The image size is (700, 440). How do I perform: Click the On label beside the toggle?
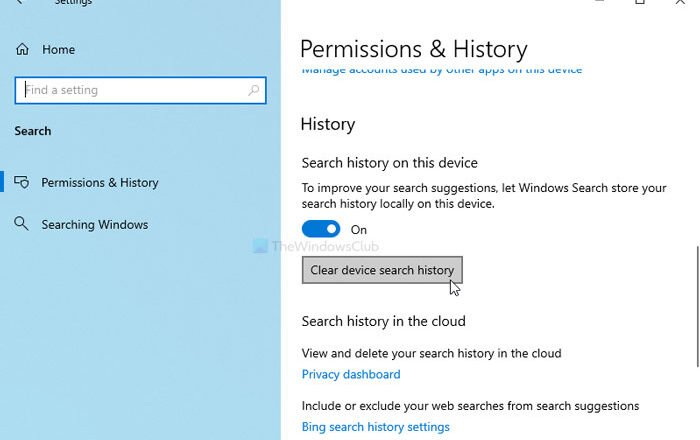point(359,230)
